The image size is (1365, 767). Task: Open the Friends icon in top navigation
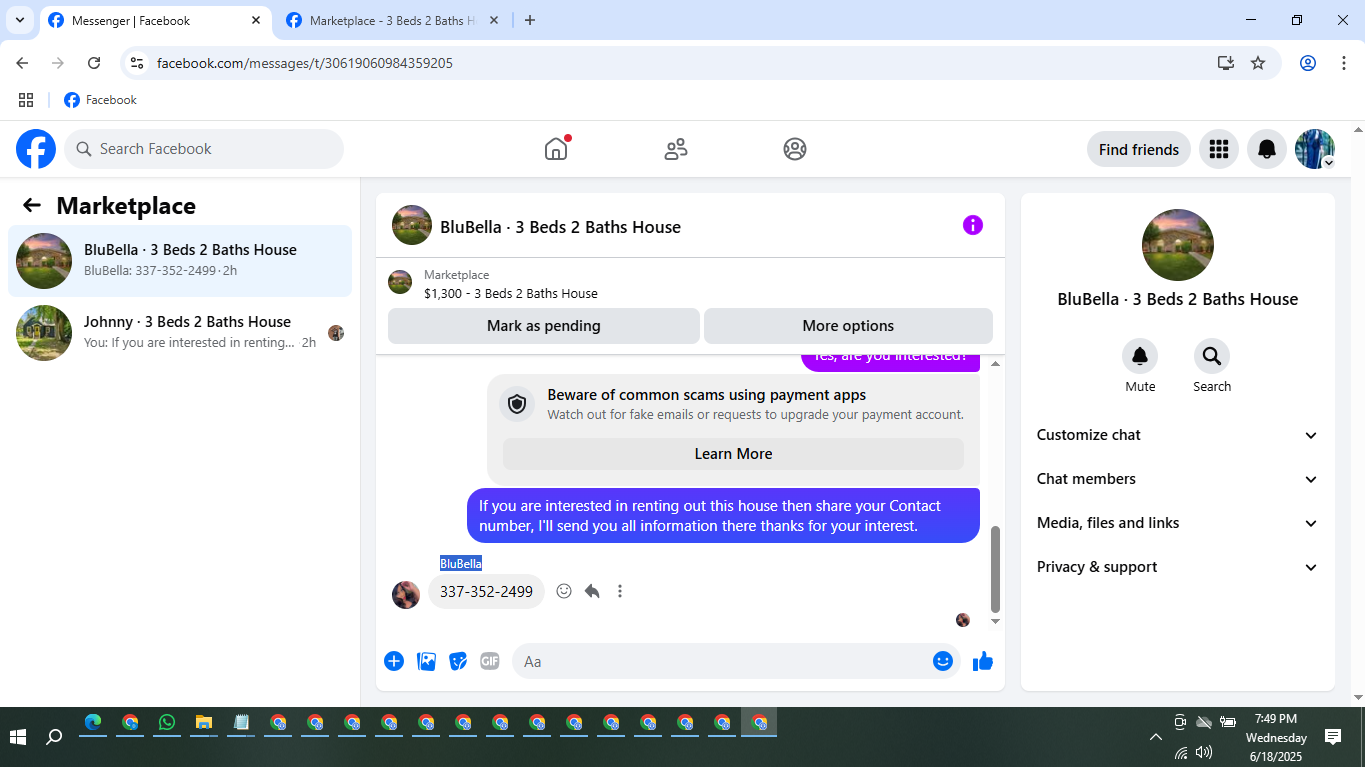[x=676, y=149]
